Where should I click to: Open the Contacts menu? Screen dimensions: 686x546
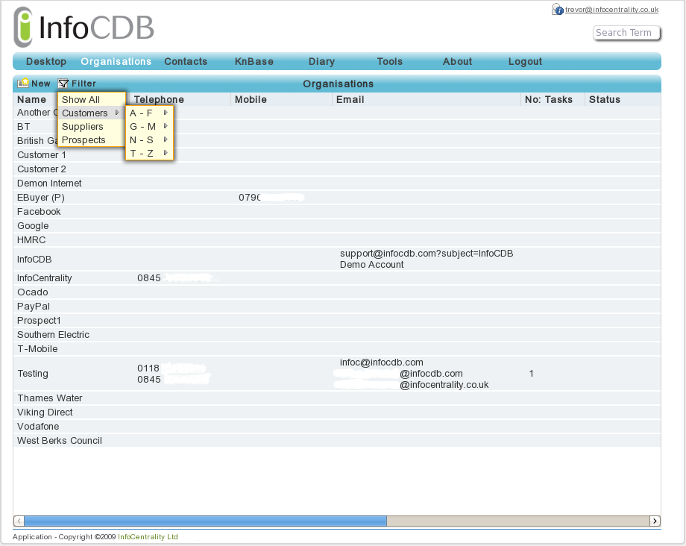click(x=186, y=62)
